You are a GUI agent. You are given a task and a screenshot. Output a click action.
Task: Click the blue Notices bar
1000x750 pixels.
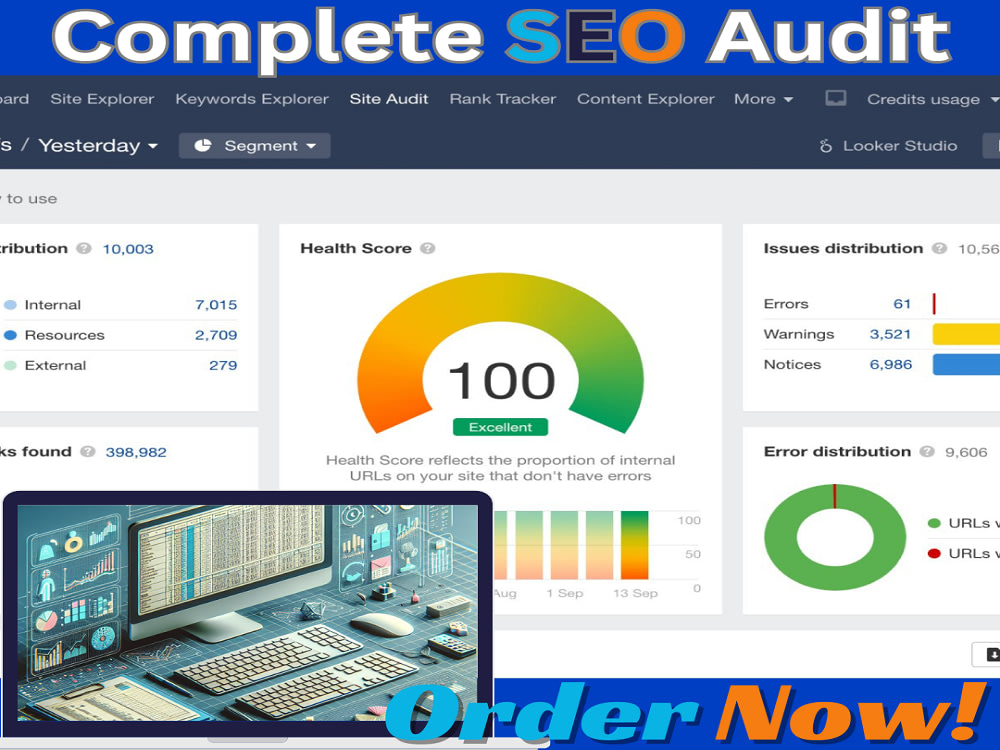(966, 364)
